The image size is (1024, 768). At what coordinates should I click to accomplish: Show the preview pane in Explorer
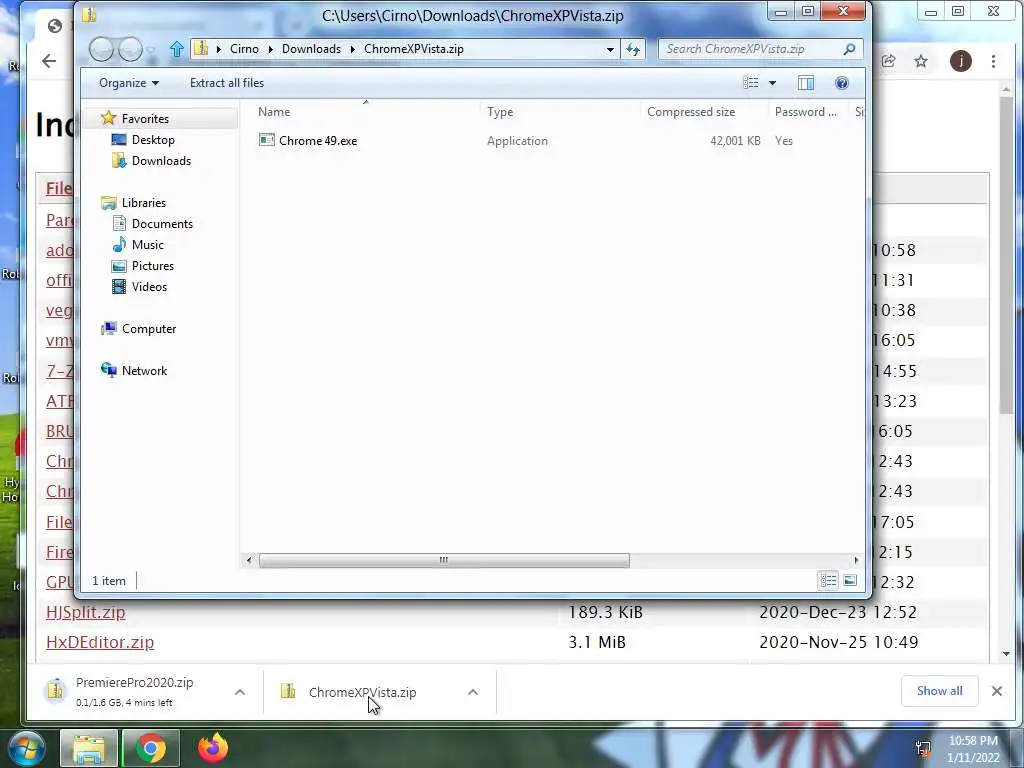click(x=806, y=83)
